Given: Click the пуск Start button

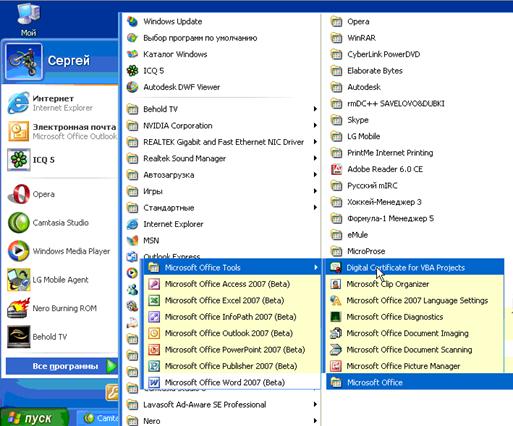Looking at the screenshot, I should [x=33, y=418].
